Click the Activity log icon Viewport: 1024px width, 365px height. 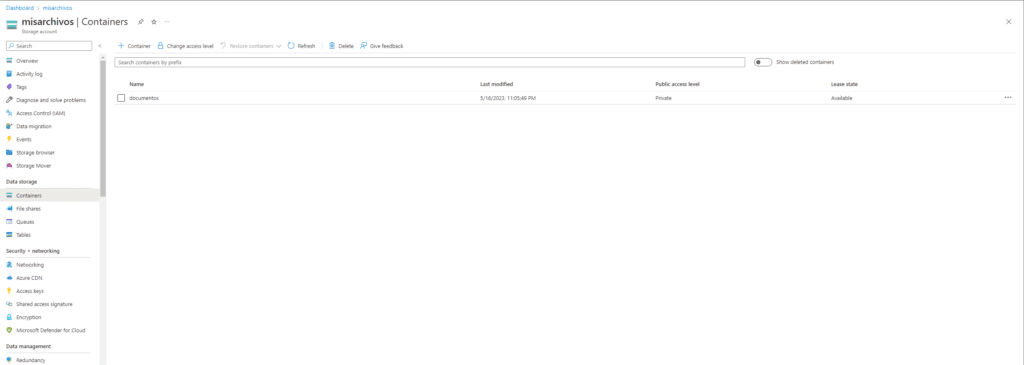point(9,74)
